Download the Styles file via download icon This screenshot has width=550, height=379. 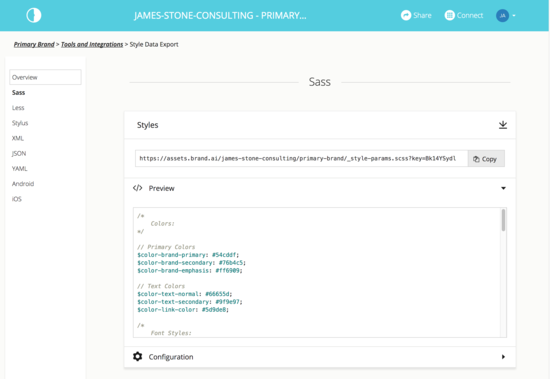tap(503, 125)
